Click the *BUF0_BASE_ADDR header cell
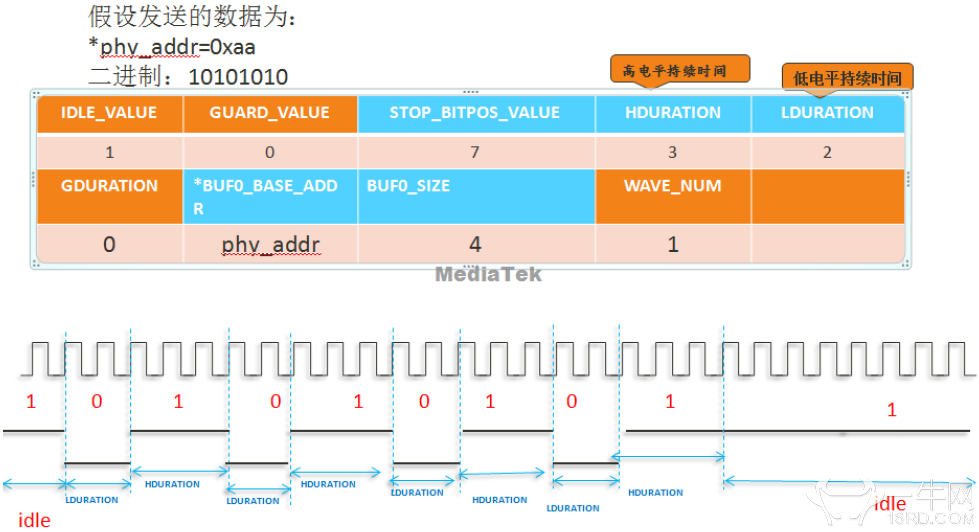Screen dimensions: 979x532 pos(270,196)
